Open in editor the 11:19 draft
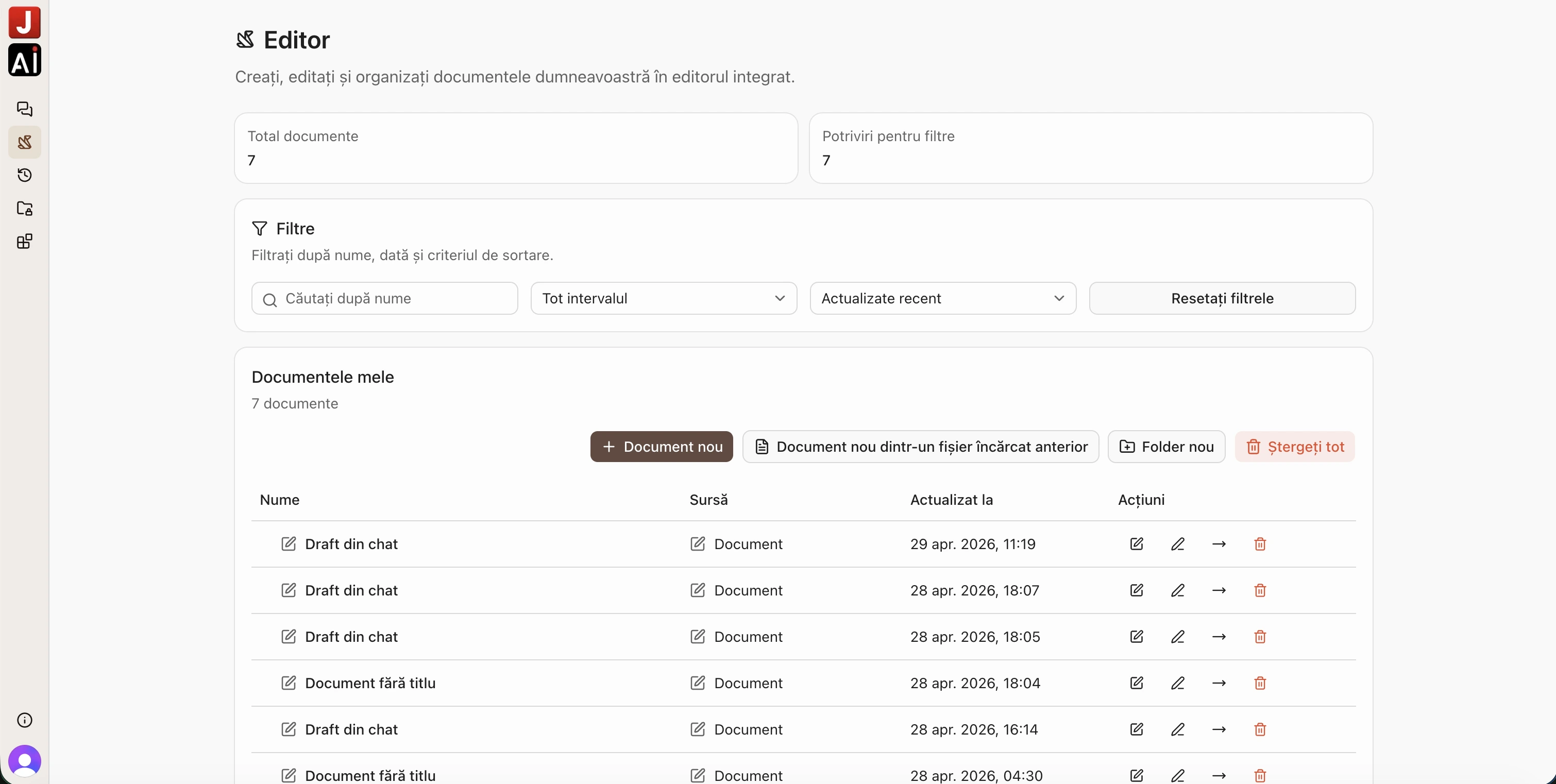This screenshot has width=1556, height=784. [1136, 543]
